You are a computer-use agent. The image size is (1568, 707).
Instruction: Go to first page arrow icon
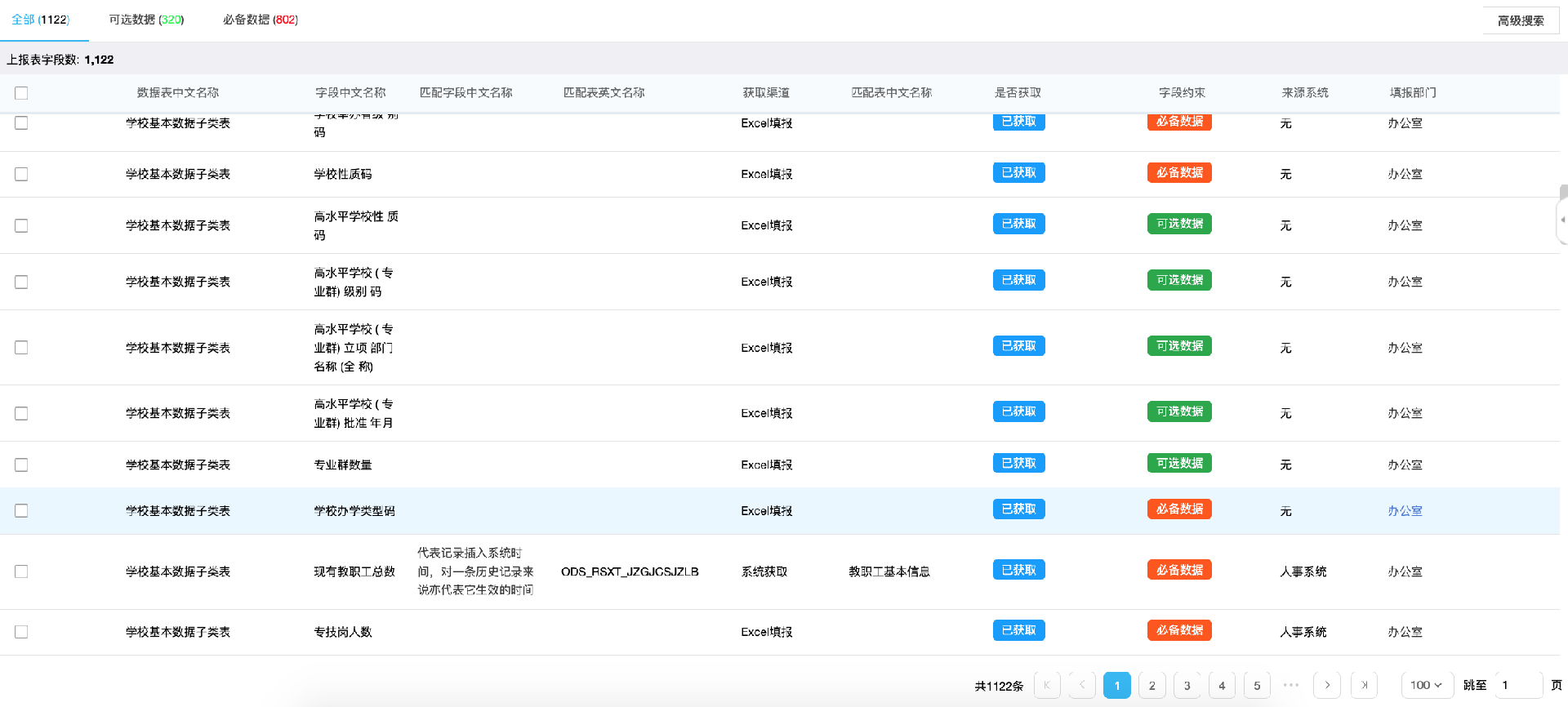[x=1047, y=685]
